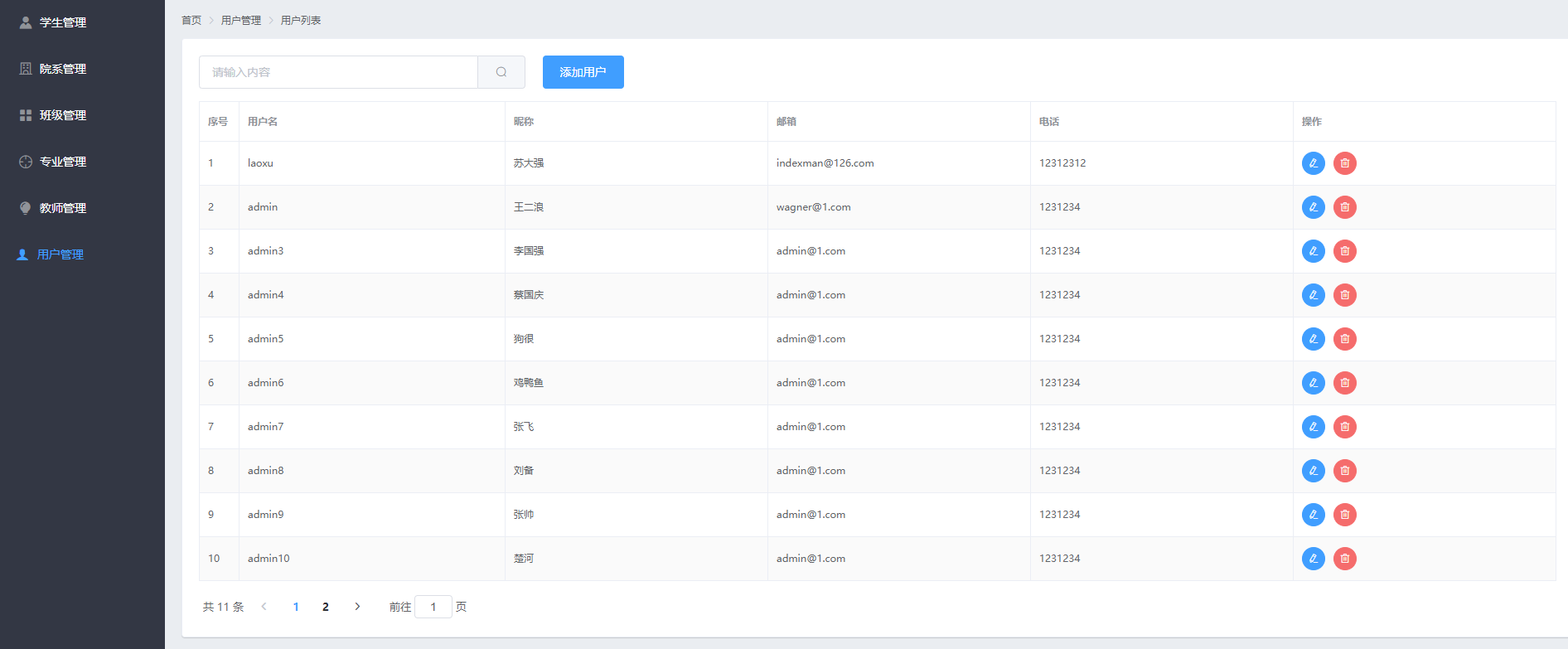Click 用户管理 breadcrumb
This screenshot has width=1568, height=649.
coord(241,20)
